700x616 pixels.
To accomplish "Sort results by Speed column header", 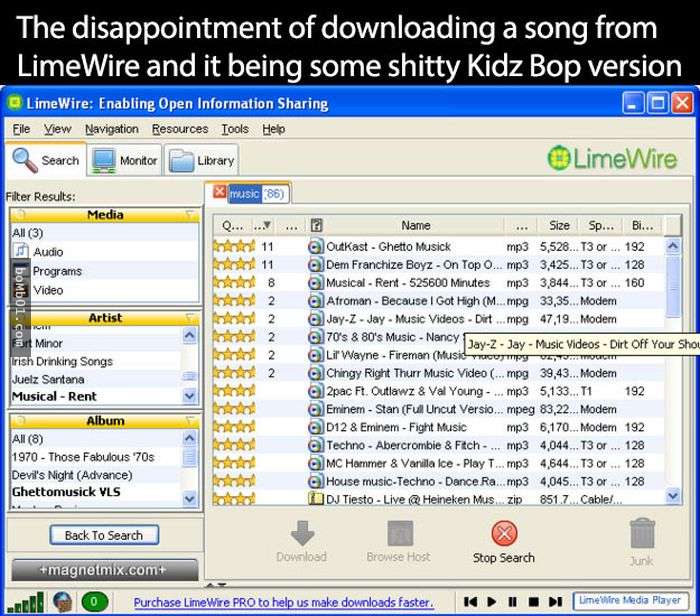I will click(601, 225).
